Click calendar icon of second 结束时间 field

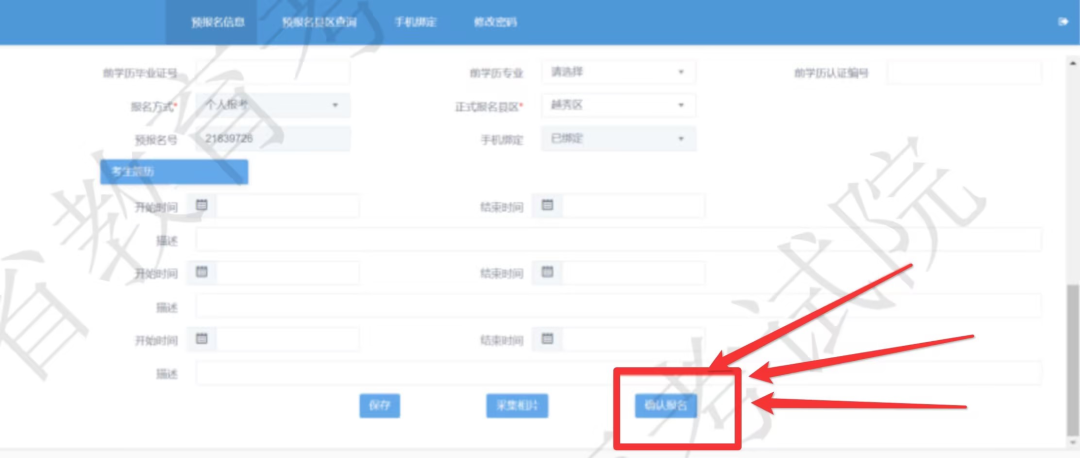(x=547, y=272)
